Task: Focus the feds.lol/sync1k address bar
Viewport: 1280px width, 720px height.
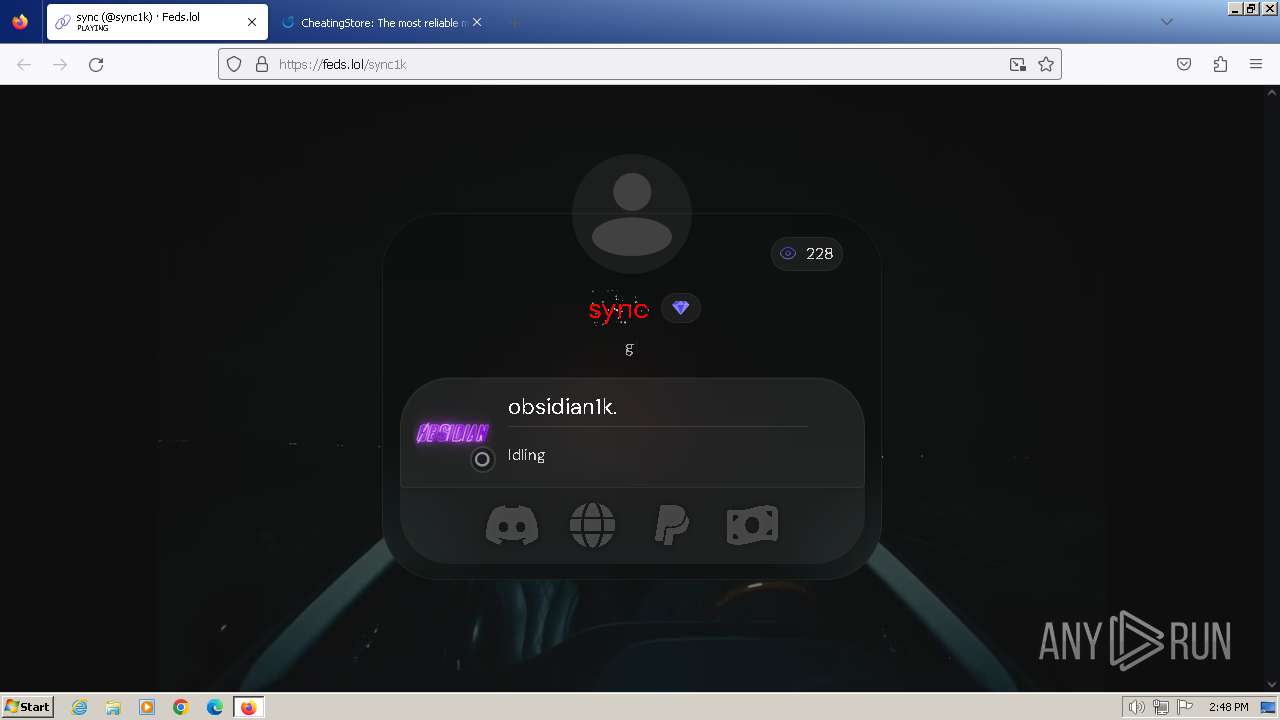Action: pyautogui.click(x=640, y=64)
